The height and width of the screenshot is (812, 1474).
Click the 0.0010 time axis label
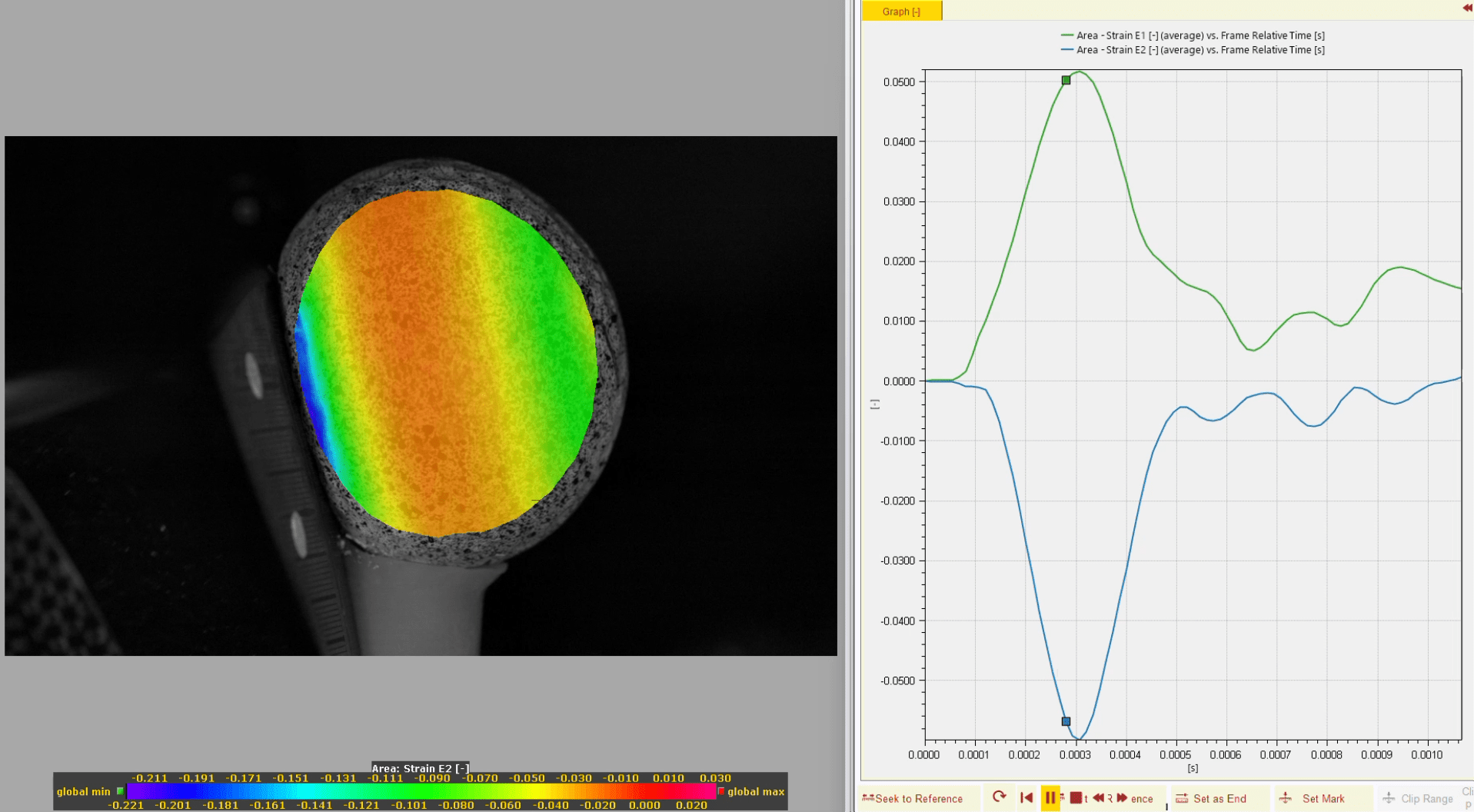pyautogui.click(x=1427, y=755)
